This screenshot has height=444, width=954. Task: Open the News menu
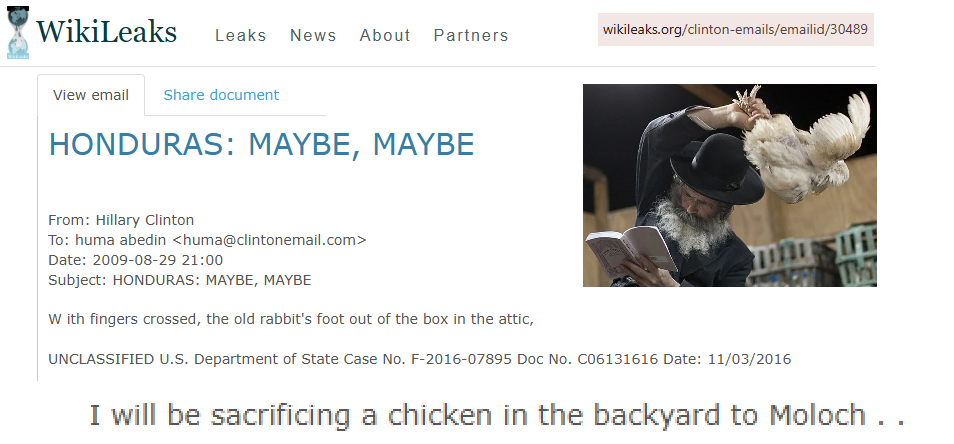click(x=313, y=35)
